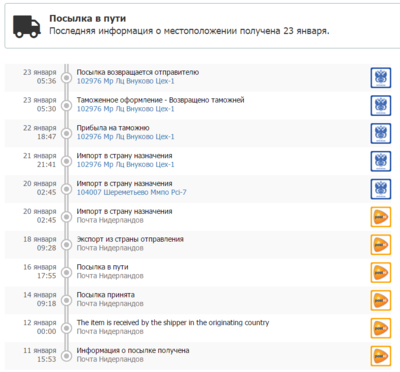
Task: Click timeline marker for 12 января 00:00
Action: (67, 328)
